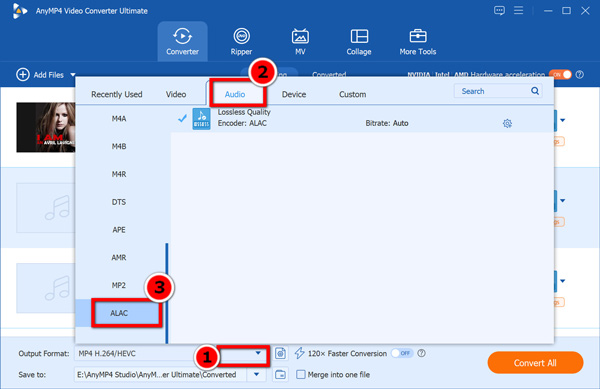Viewport: 600px width, 389px height.
Task: Click the format list scrollbar
Action: pyautogui.click(x=167, y=293)
